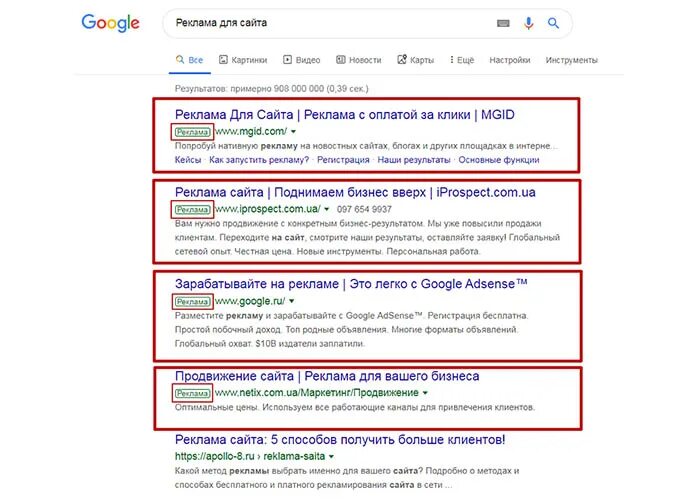This screenshot has height=500, width=700.
Task: Expand arrow next to www.mgid.com URL
Action: [x=294, y=132]
